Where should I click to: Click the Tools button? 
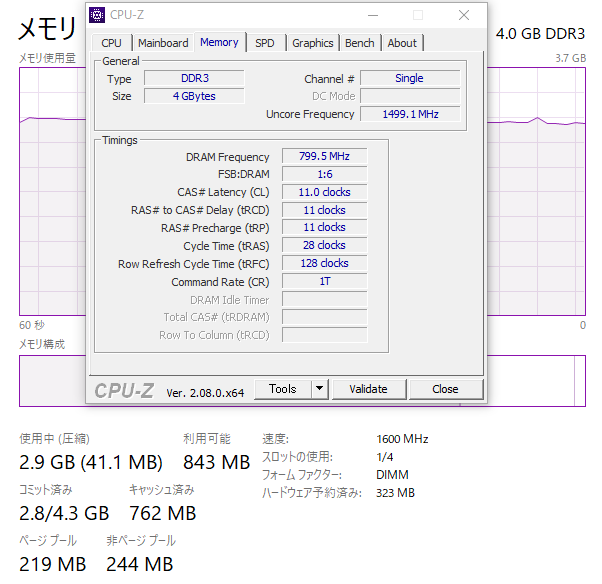[283, 389]
